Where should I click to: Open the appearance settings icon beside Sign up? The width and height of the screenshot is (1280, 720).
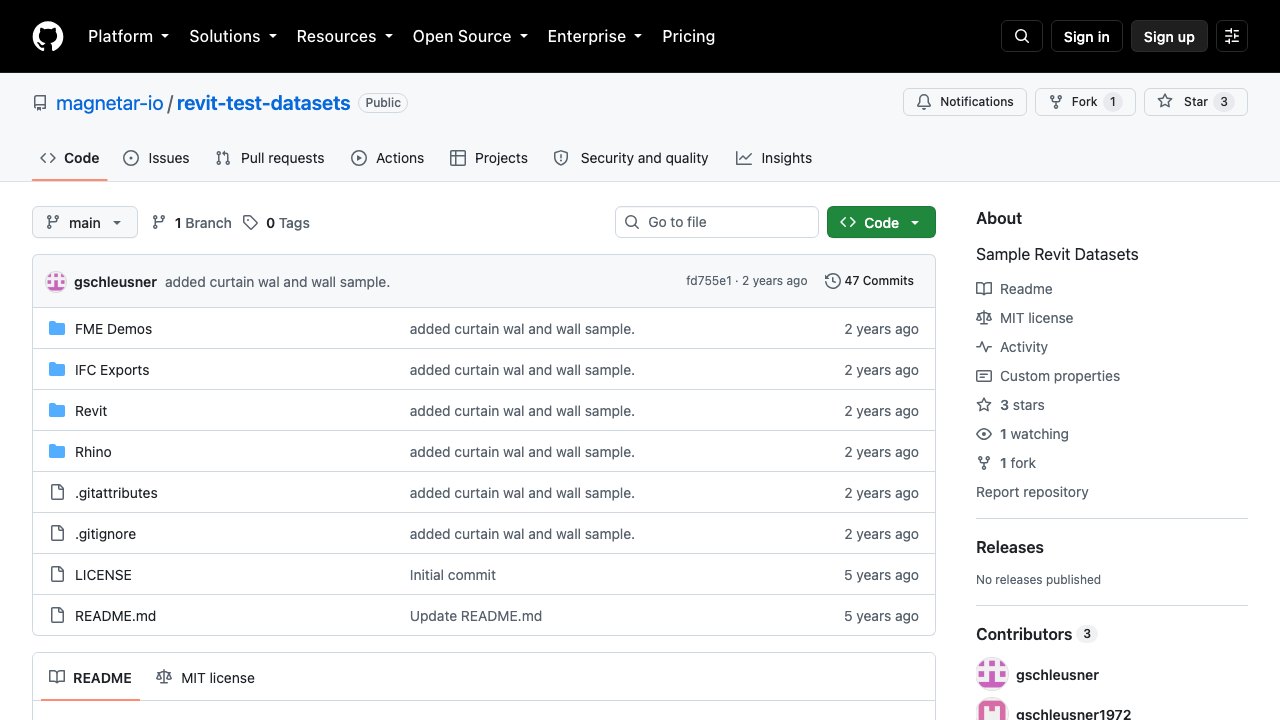(1232, 36)
